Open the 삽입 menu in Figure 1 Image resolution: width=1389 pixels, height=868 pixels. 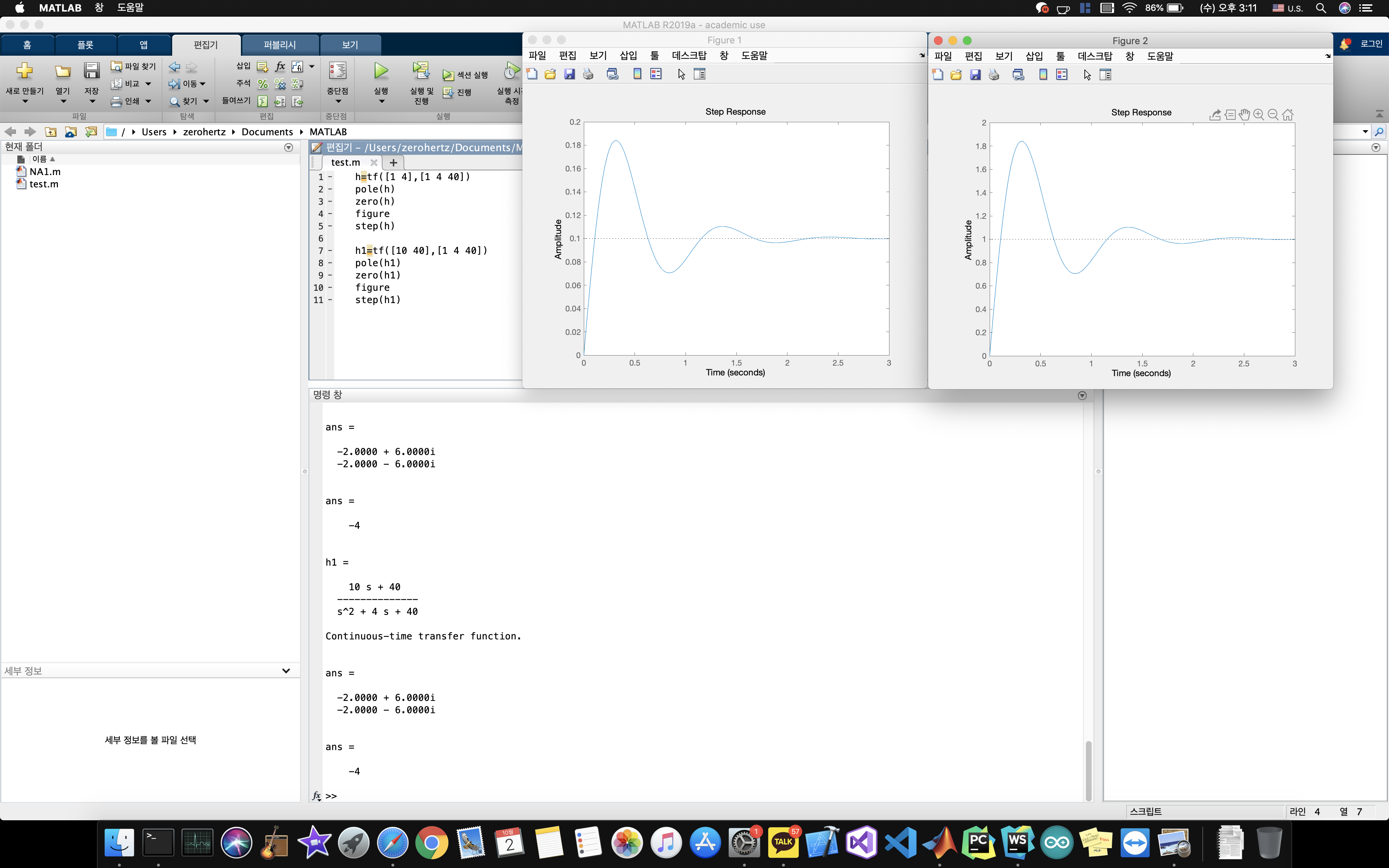click(628, 56)
